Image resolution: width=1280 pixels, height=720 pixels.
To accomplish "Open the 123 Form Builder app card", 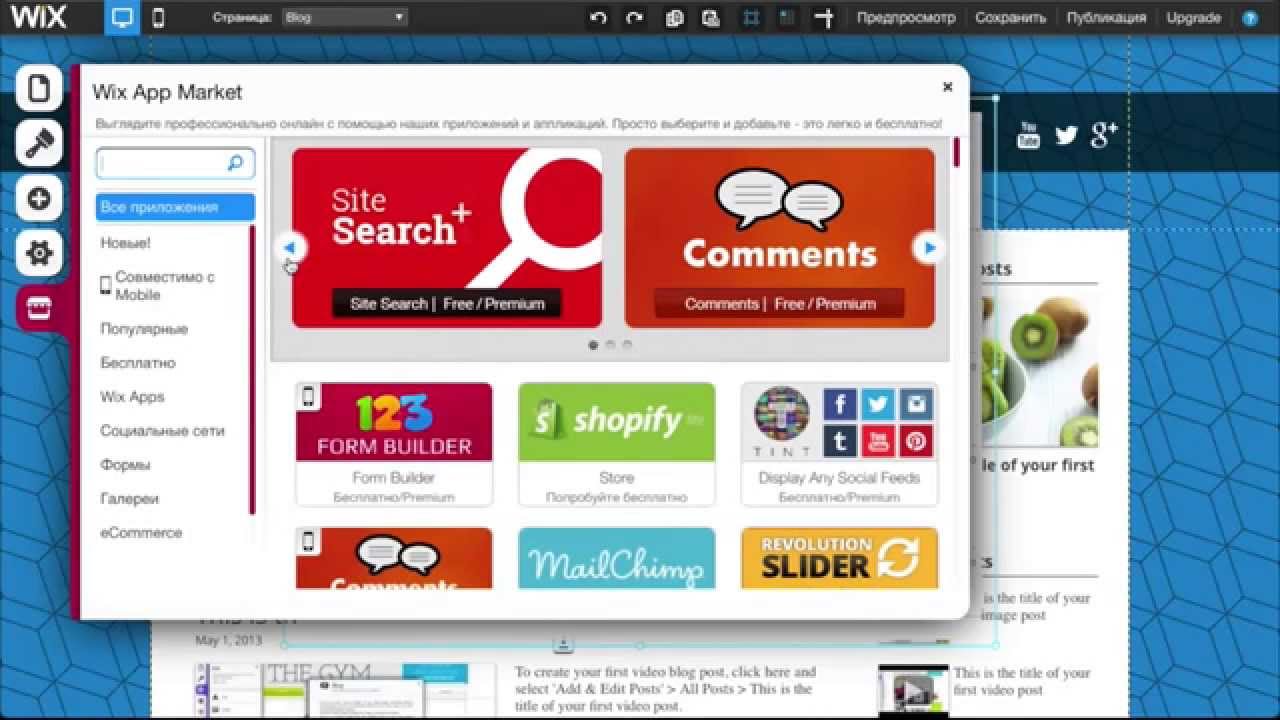I will coord(394,444).
